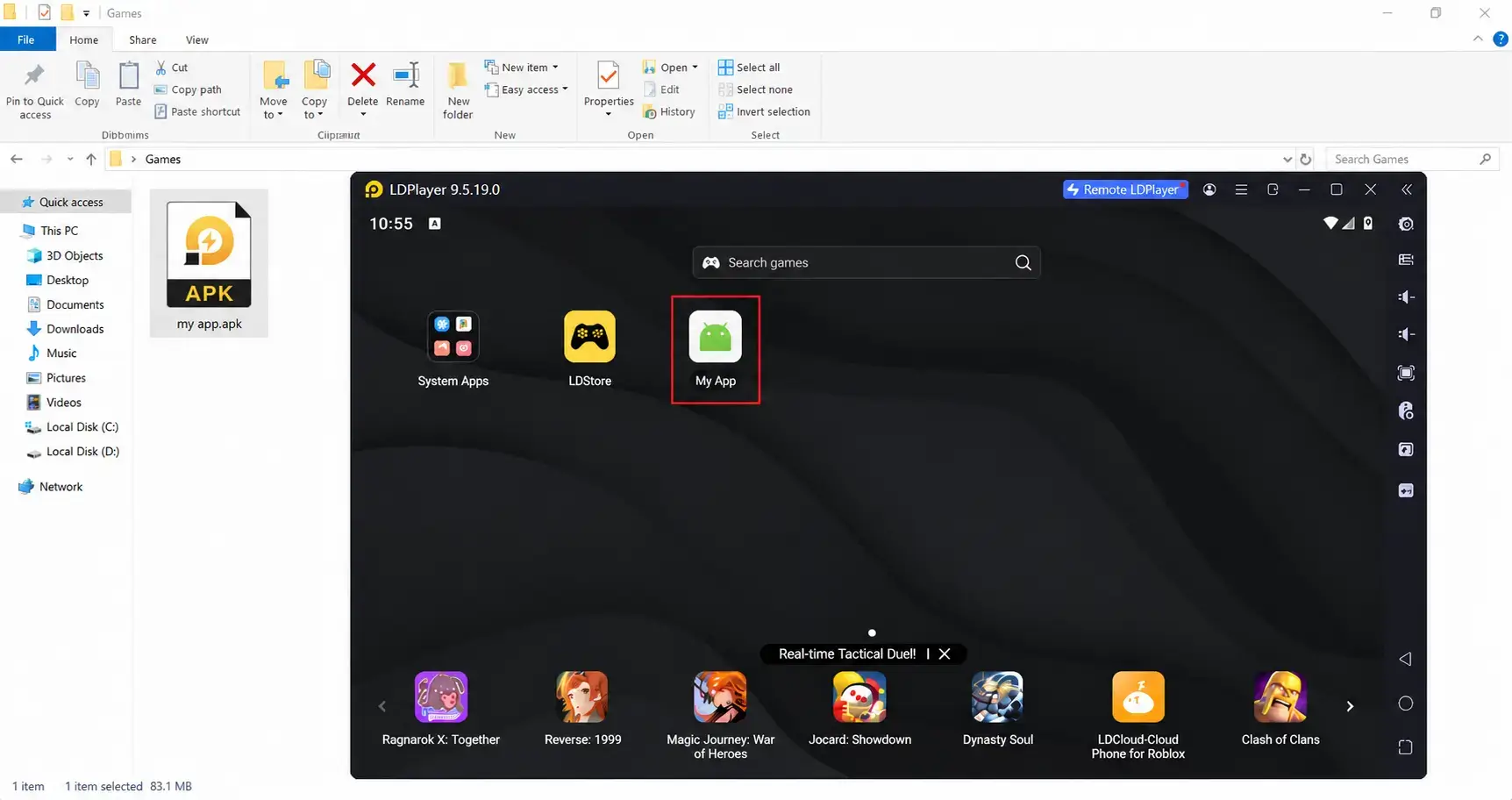The height and width of the screenshot is (800, 1512).
Task: Toggle LDPlayer fullscreen mode icon
Action: click(x=1406, y=373)
